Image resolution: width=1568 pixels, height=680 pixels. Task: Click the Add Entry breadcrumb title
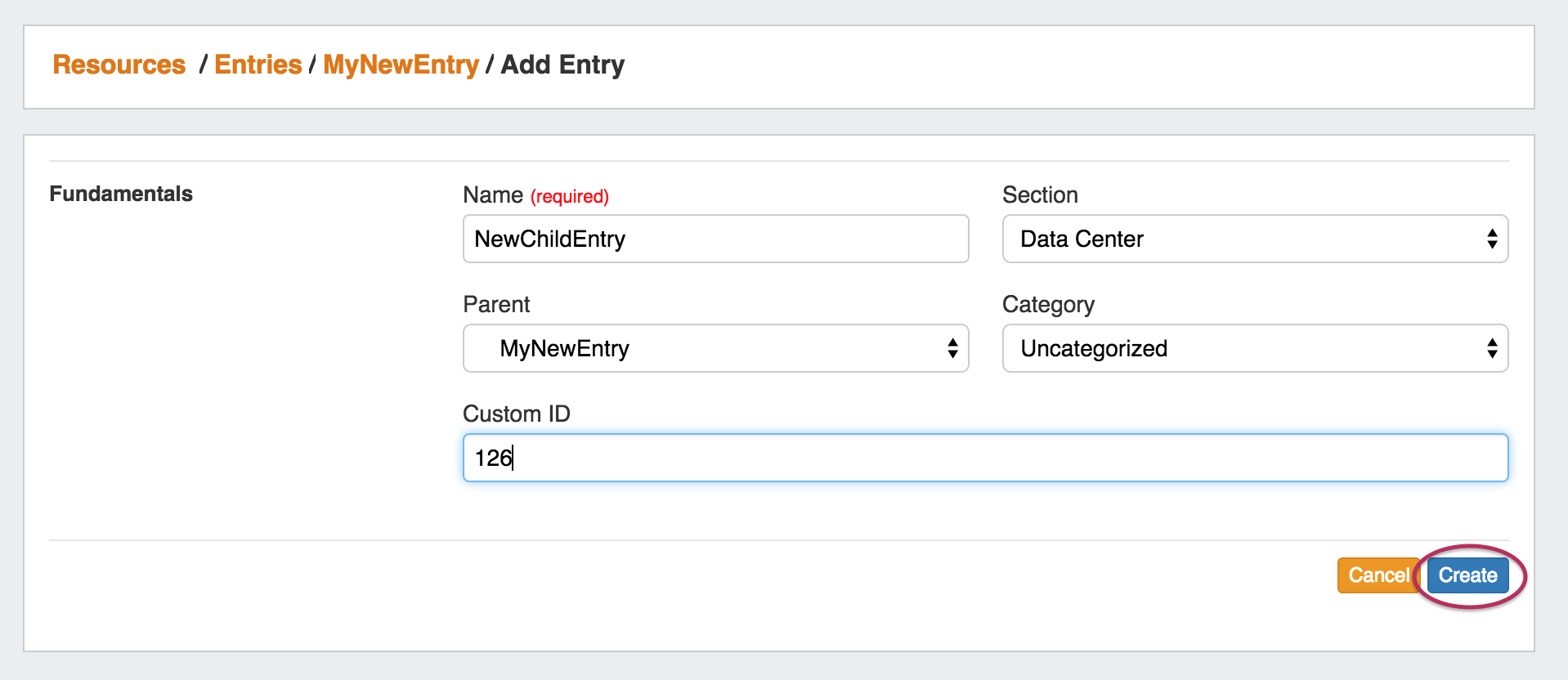tap(562, 65)
